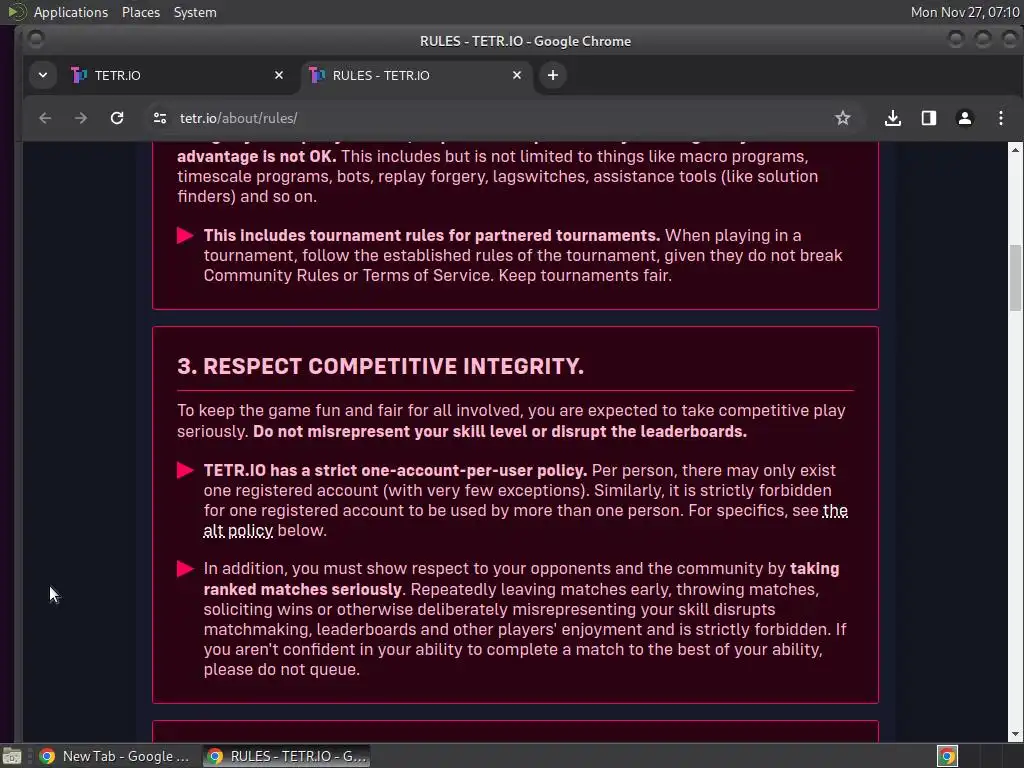This screenshot has width=1024, height=768.
Task: Go back to previous page
Action: 45,118
